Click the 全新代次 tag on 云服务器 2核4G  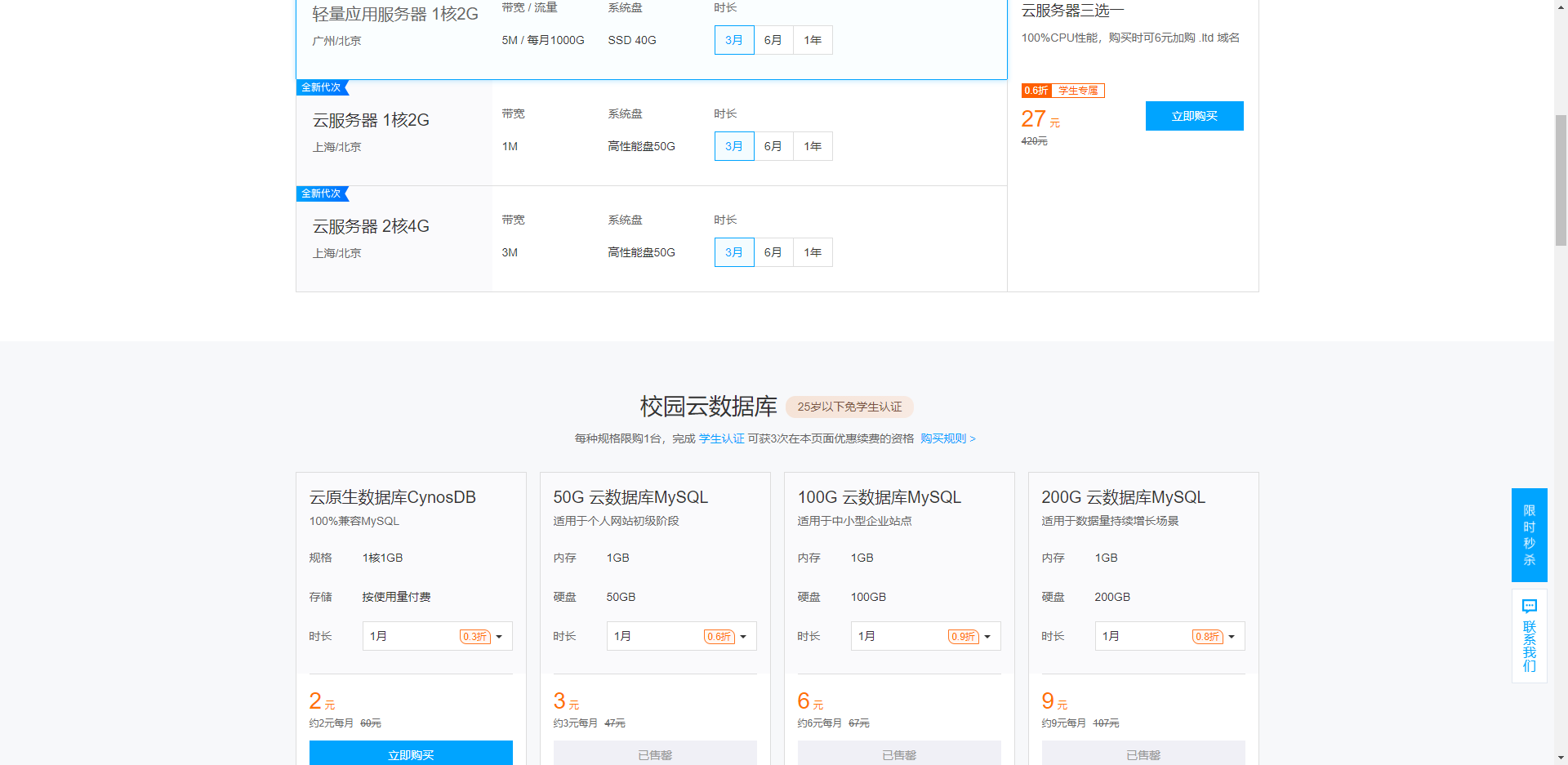pyautogui.click(x=322, y=193)
